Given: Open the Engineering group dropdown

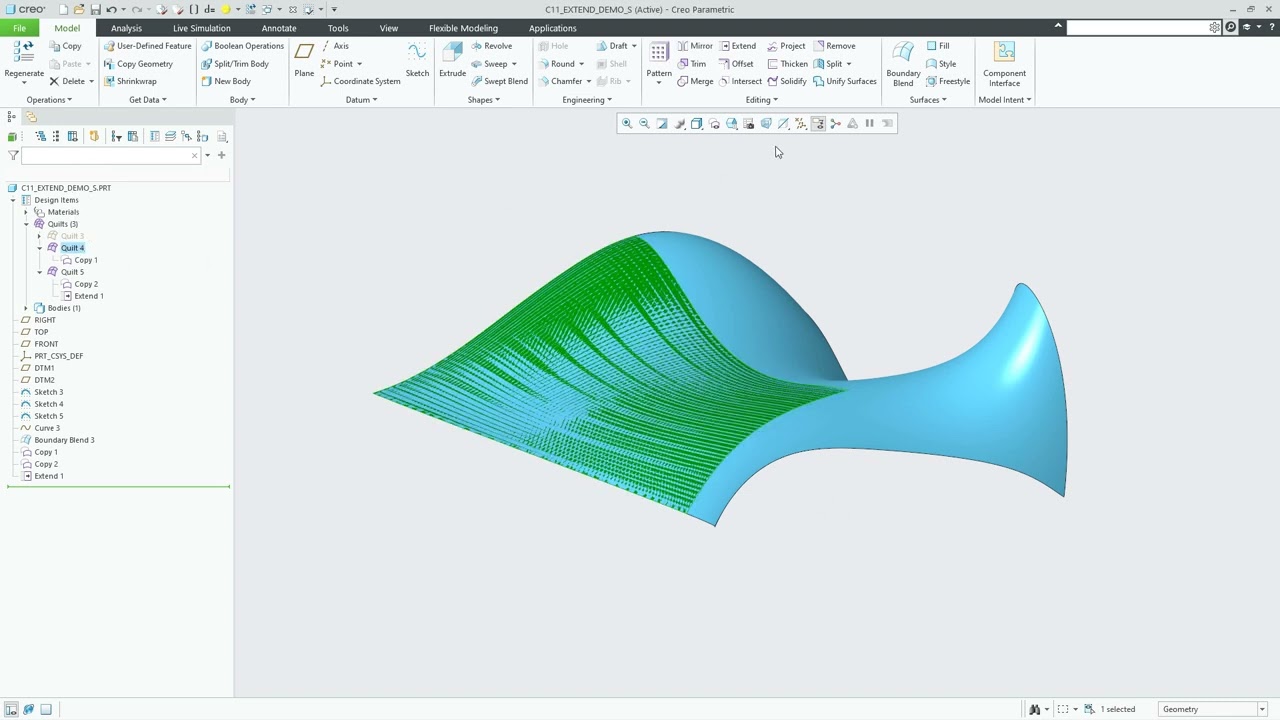Looking at the screenshot, I should tap(587, 100).
